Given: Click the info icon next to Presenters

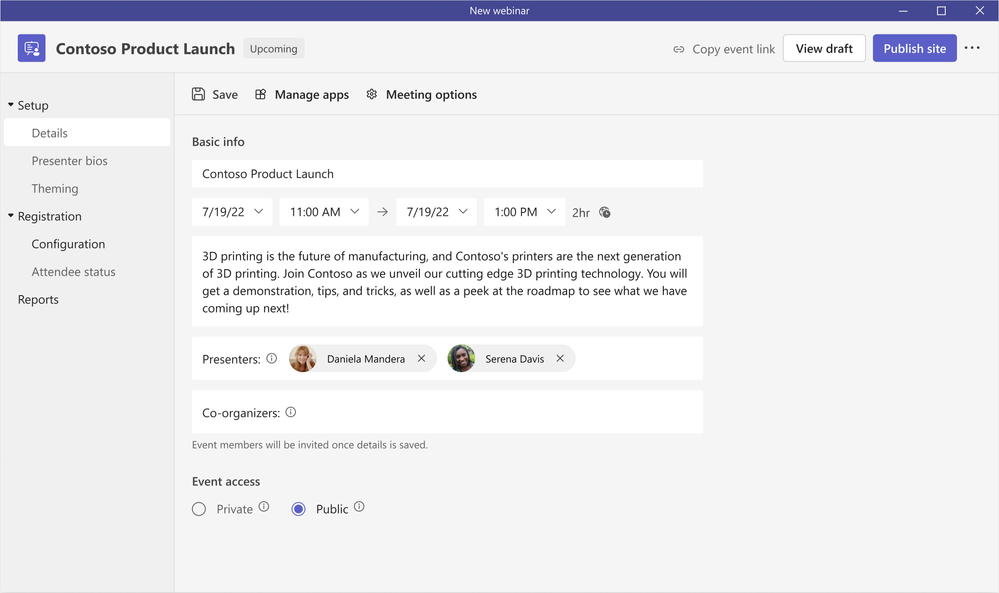Looking at the screenshot, I should point(271,358).
